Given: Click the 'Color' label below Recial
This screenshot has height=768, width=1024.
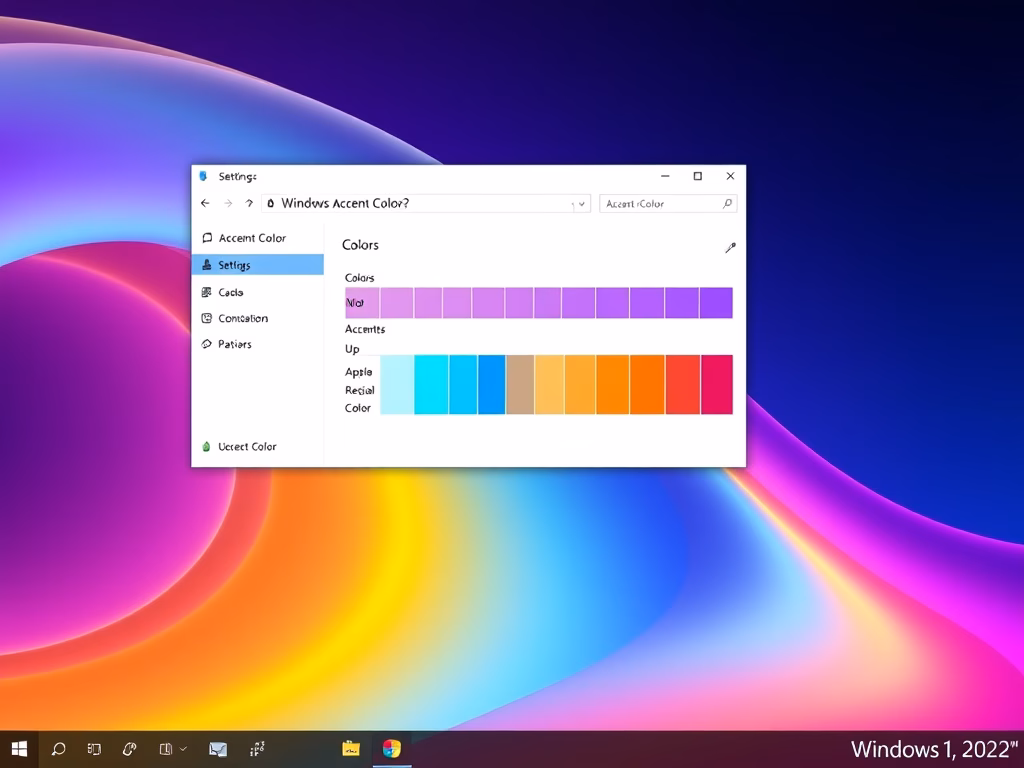Looking at the screenshot, I should 358,408.
